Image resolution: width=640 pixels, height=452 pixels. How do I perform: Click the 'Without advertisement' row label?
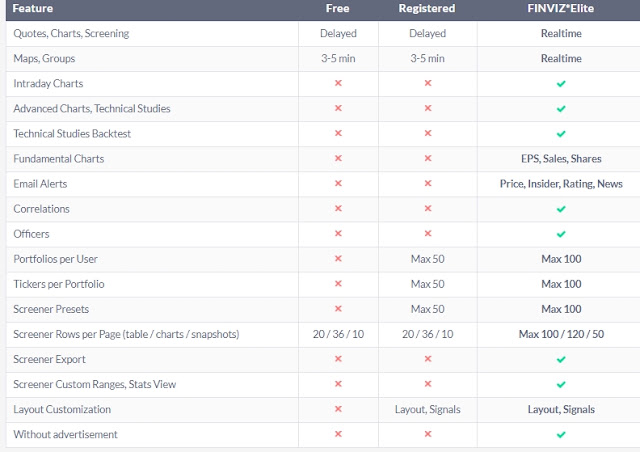pos(65,434)
